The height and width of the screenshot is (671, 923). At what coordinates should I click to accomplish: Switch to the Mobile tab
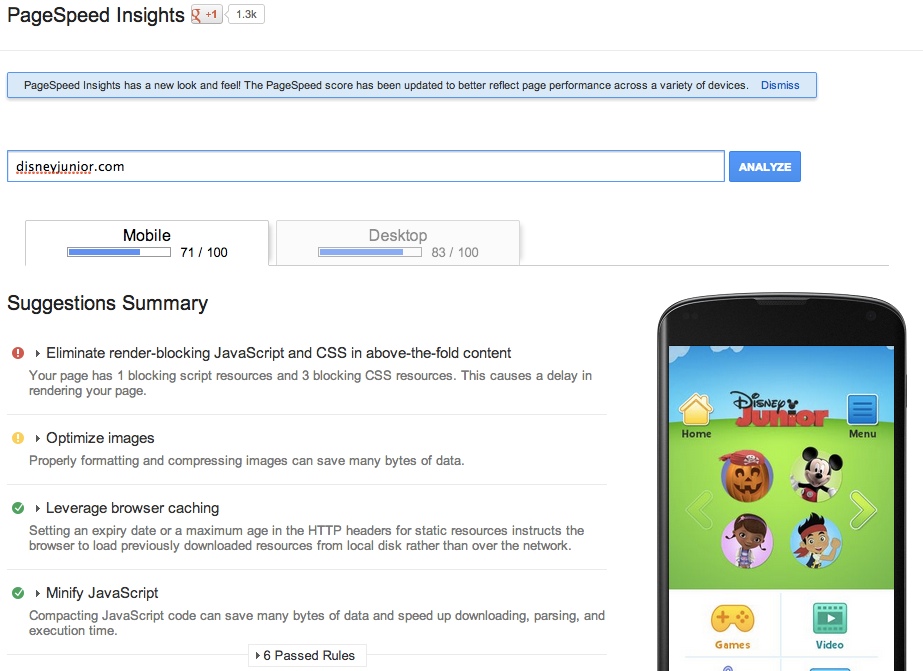[147, 243]
